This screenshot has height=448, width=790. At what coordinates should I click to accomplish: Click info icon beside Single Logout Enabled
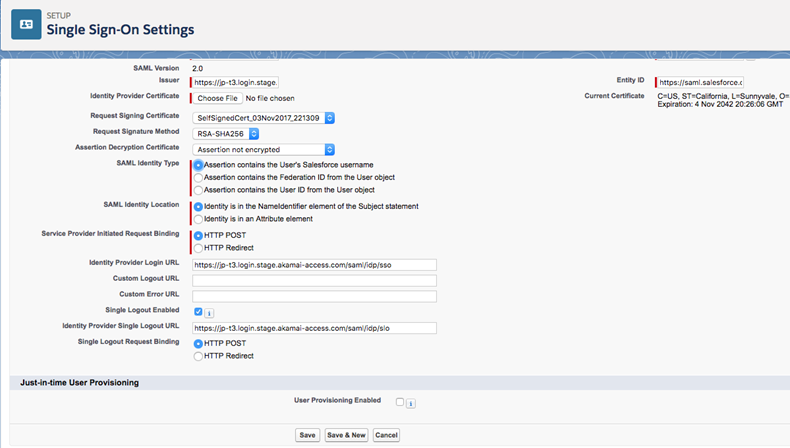pyautogui.click(x=210, y=313)
